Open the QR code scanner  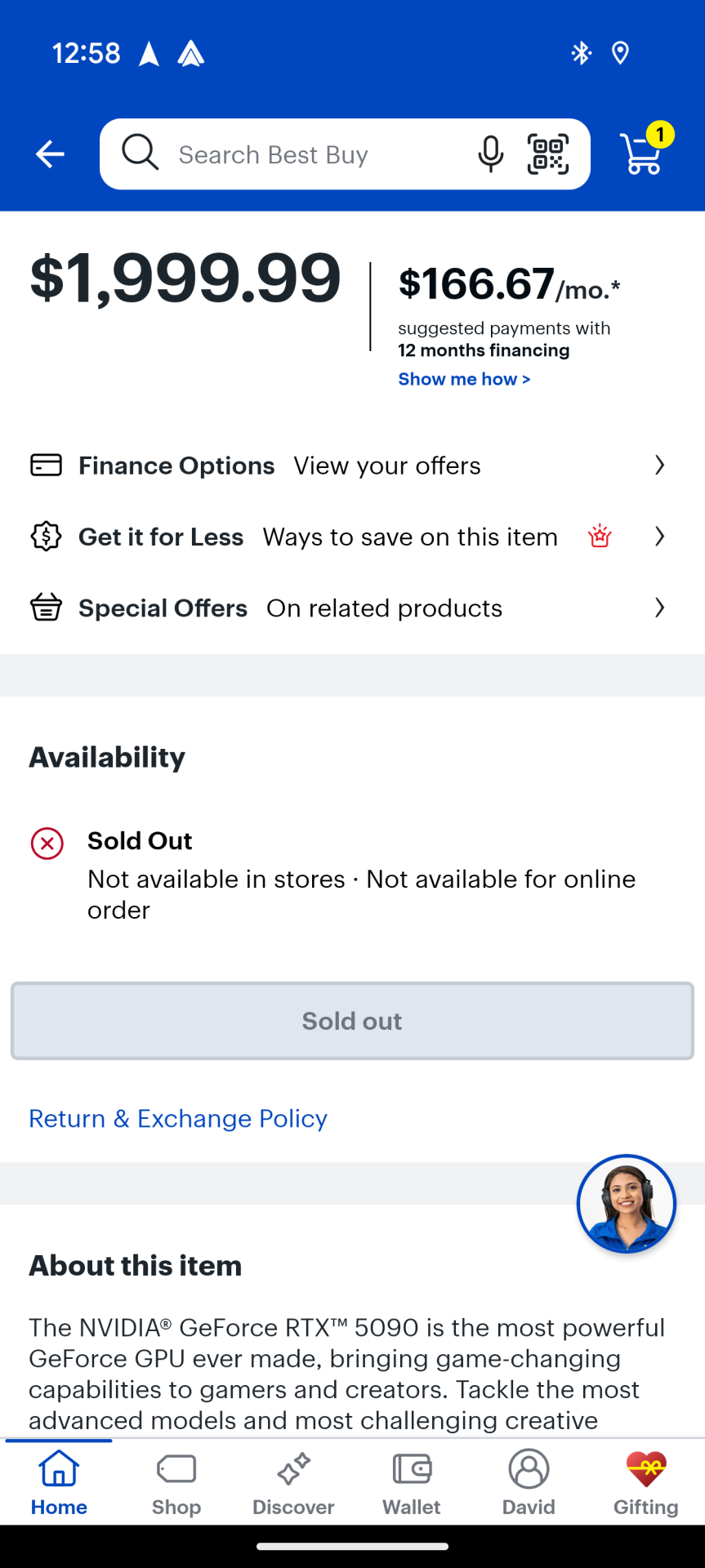[x=547, y=154]
